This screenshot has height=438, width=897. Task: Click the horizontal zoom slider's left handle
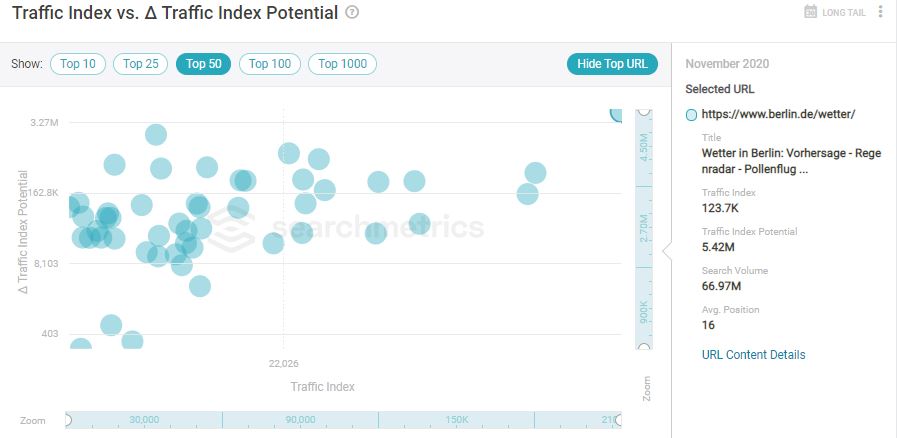click(x=67, y=420)
